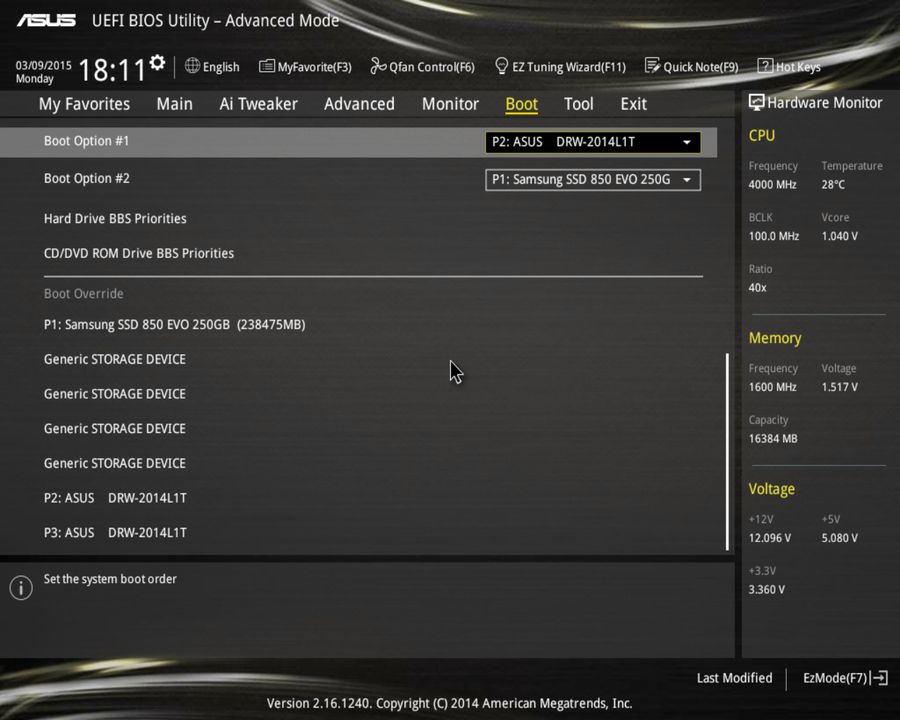Launch the EZ Tuning Wizard
This screenshot has width=900, height=720.
click(x=560, y=66)
